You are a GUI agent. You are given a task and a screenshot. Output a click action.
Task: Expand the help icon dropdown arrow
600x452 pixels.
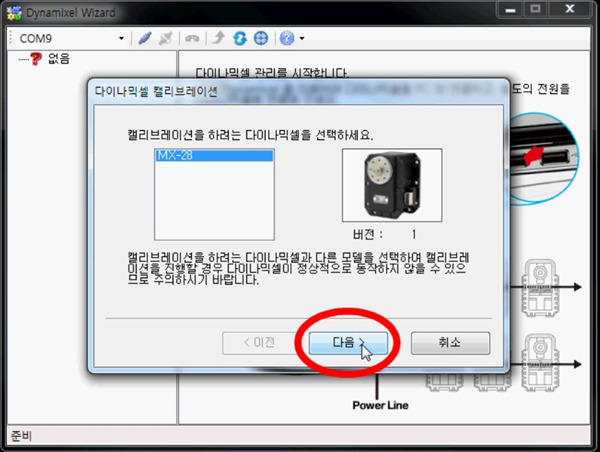[x=301, y=38]
